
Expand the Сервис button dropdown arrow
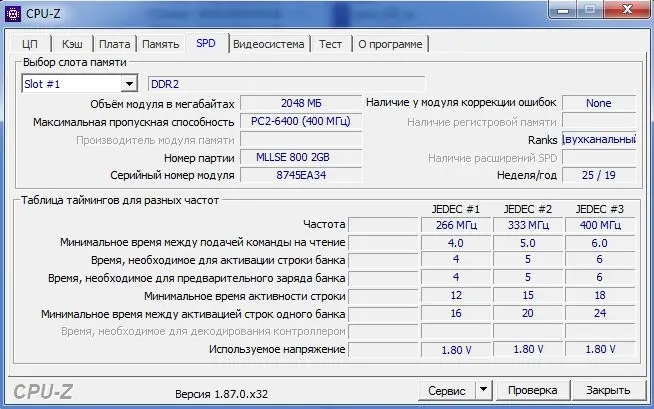pyautogui.click(x=483, y=390)
